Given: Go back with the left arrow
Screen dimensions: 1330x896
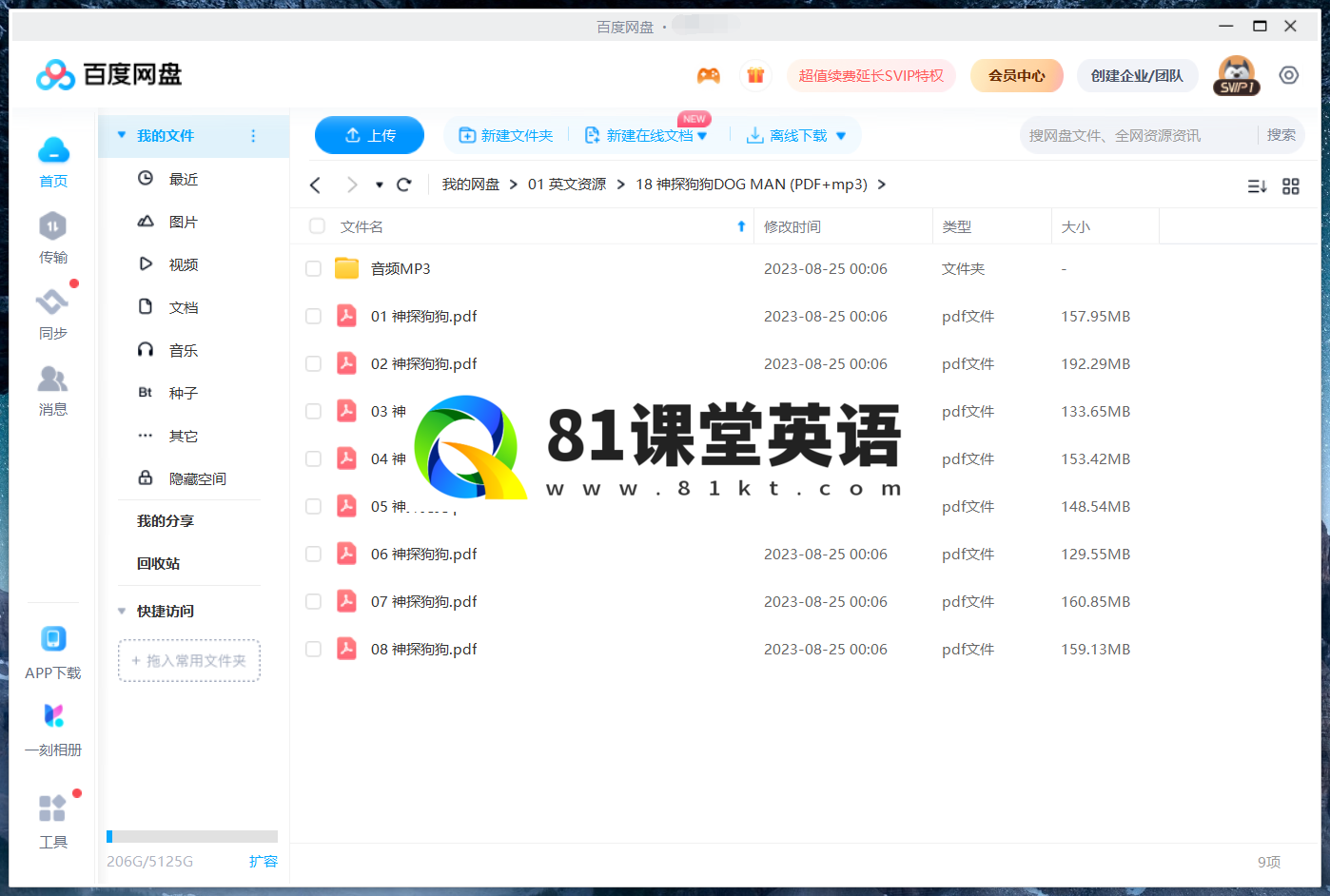Looking at the screenshot, I should click(316, 185).
